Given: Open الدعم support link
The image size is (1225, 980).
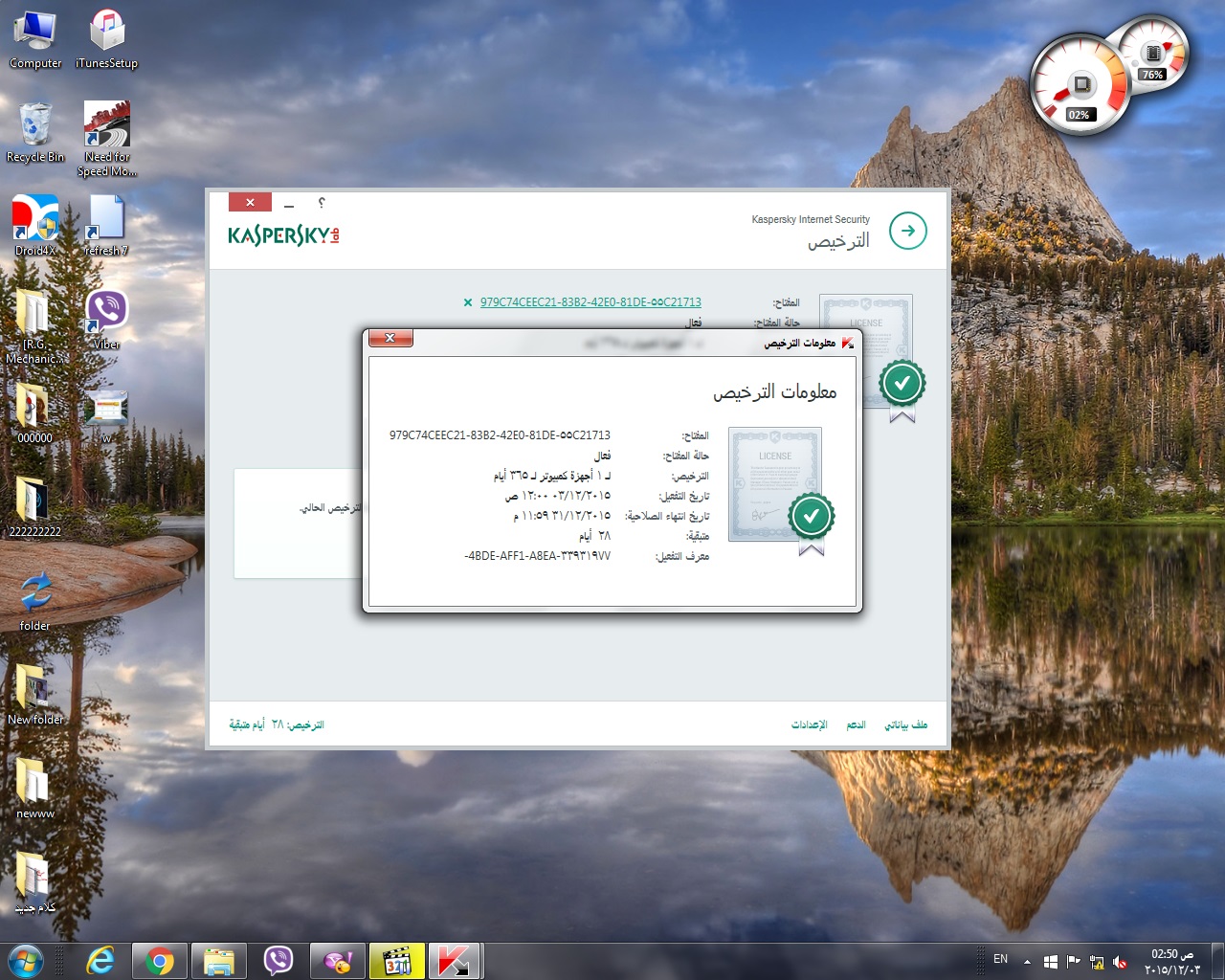Looking at the screenshot, I should (x=856, y=724).
